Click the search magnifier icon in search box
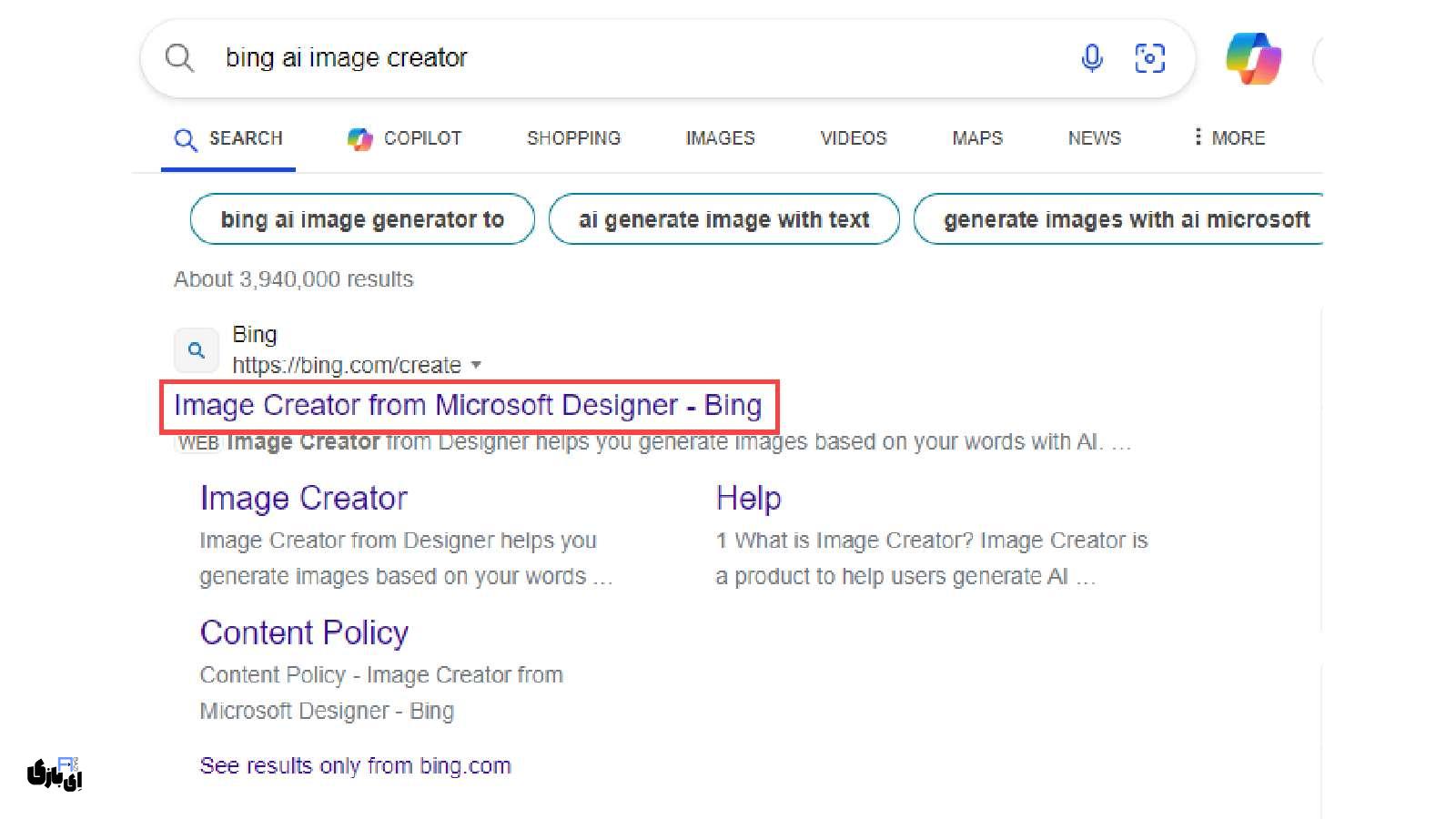1456x819 pixels. [179, 58]
